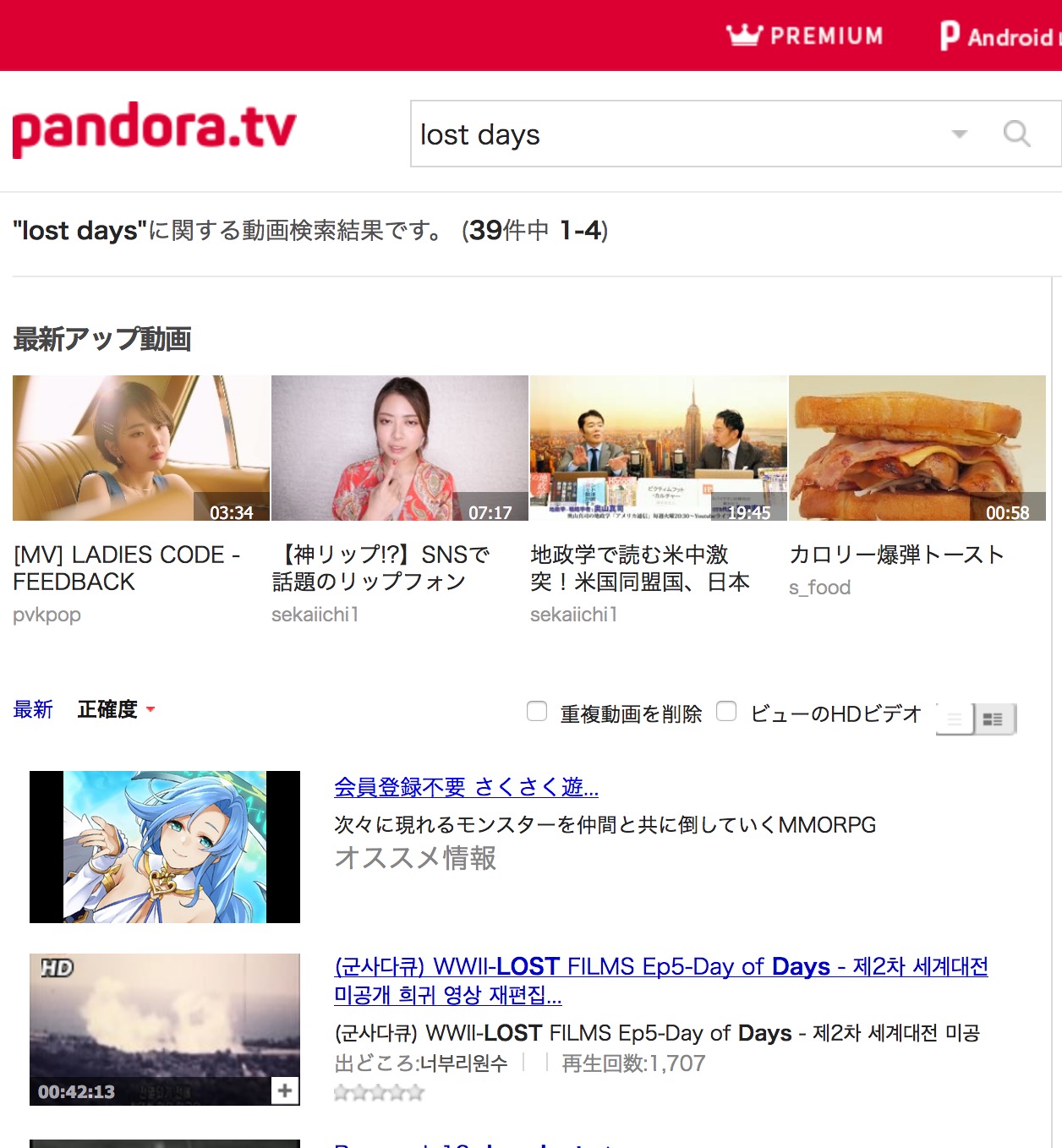
Task: Switch to list view layout icon
Action: pos(955,719)
